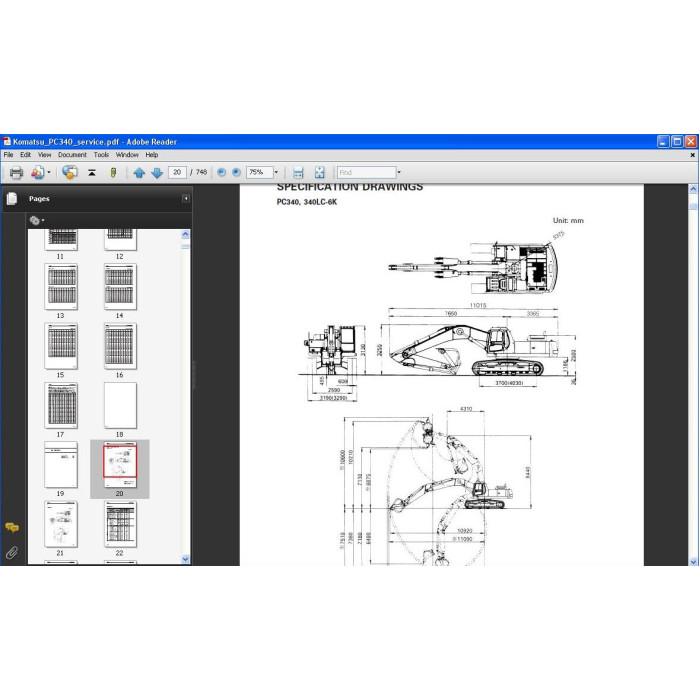Click the 'Unit: mm' label
700x700 pixels.
click(x=568, y=221)
